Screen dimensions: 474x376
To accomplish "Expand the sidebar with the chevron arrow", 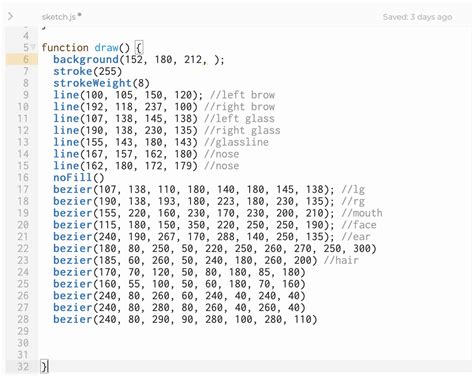I will 11,16.
